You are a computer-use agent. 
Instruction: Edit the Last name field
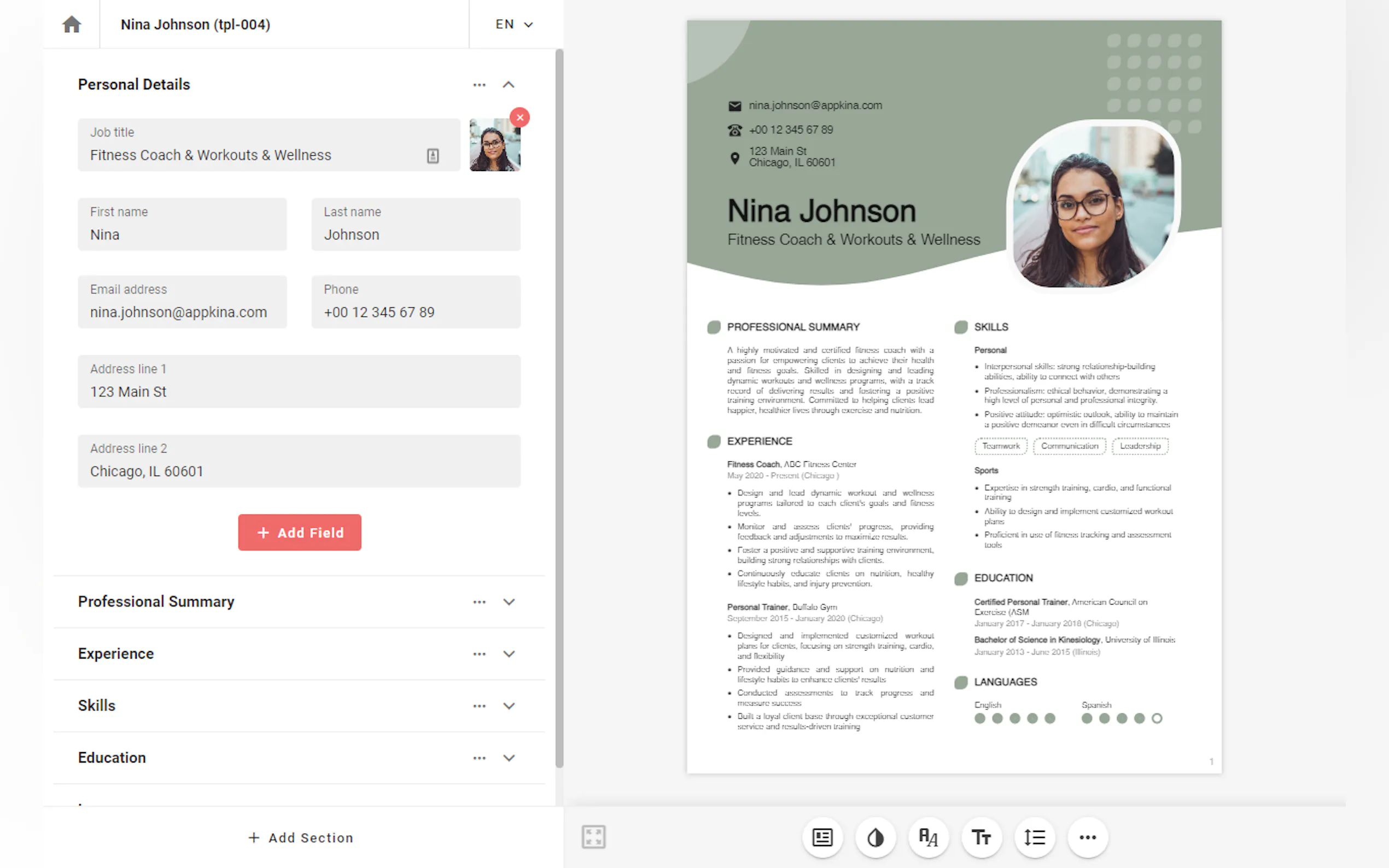(x=416, y=225)
